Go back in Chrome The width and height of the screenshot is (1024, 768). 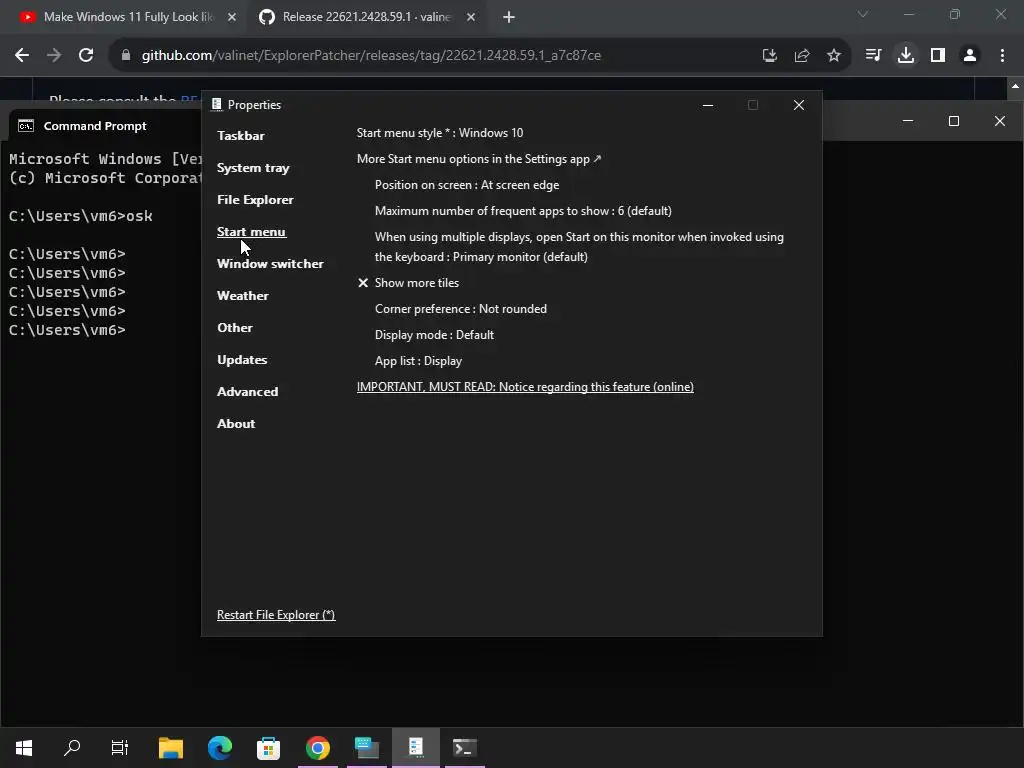22,56
